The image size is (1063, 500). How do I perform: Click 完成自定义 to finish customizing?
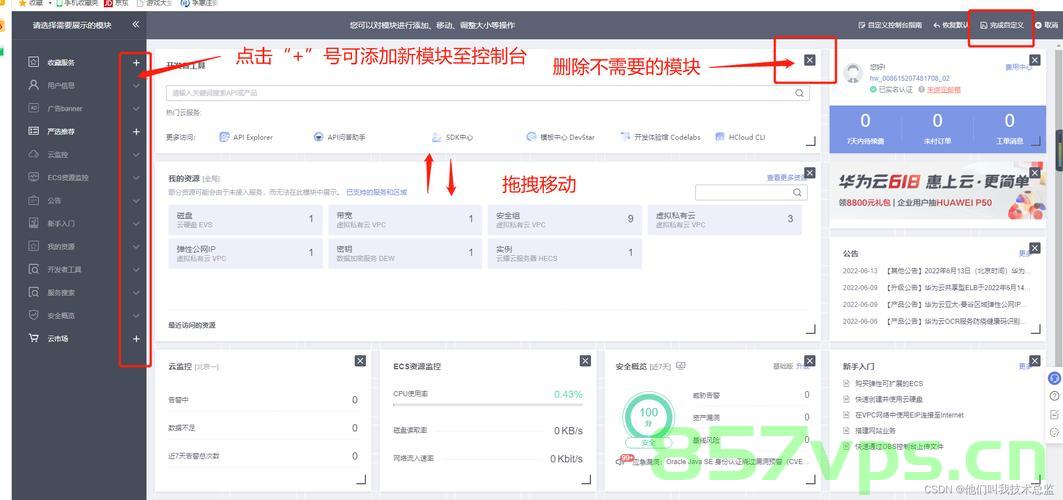(1002, 25)
